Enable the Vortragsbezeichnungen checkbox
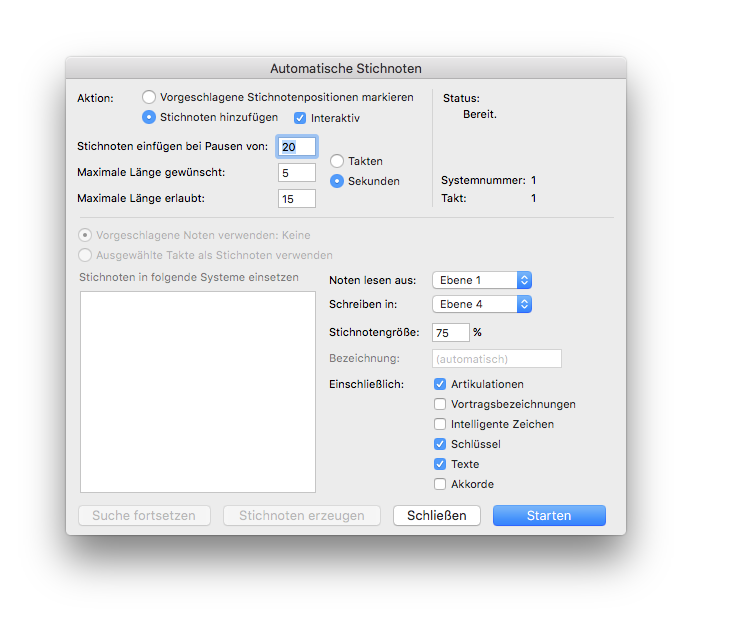The image size is (738, 626). 440,404
